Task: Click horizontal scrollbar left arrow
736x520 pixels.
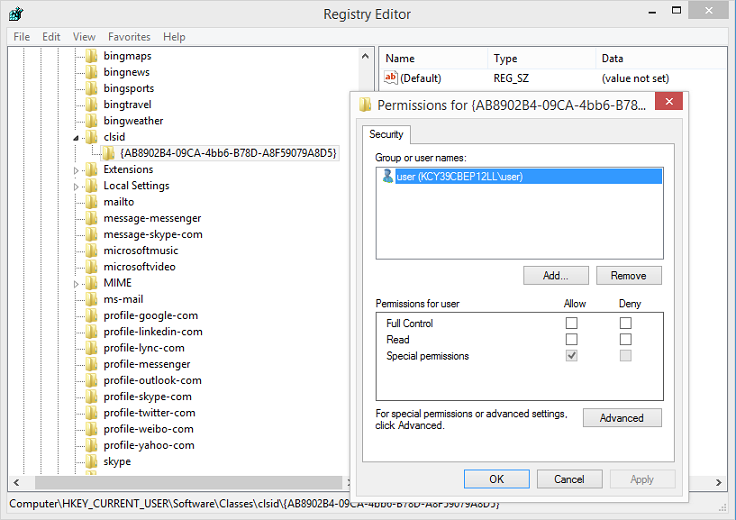Action: pyautogui.click(x=17, y=482)
